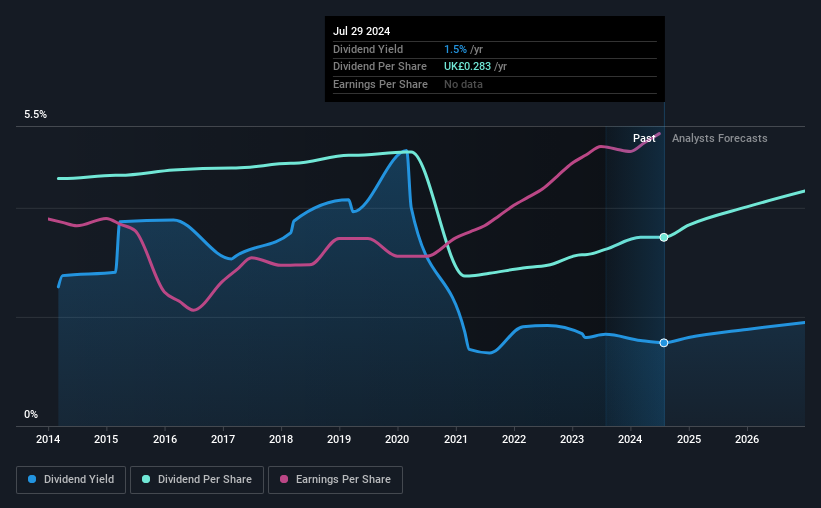The image size is (821, 508).
Task: Click the teal Dividend Per Share legend dot
Action: coord(146,479)
